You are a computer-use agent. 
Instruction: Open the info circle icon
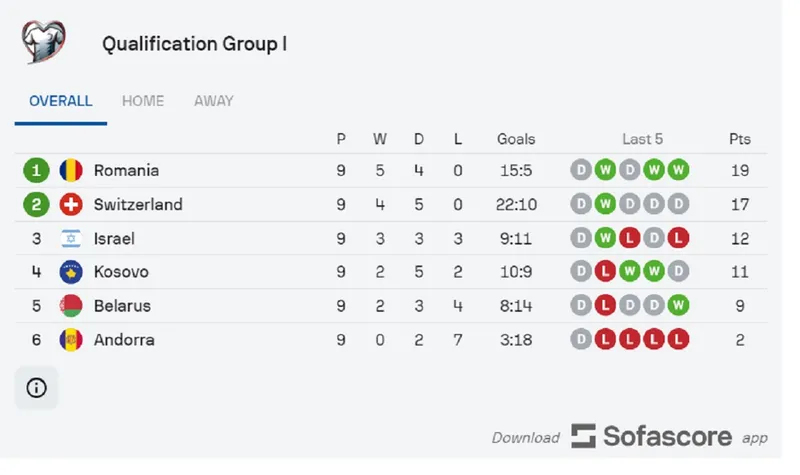click(37, 388)
